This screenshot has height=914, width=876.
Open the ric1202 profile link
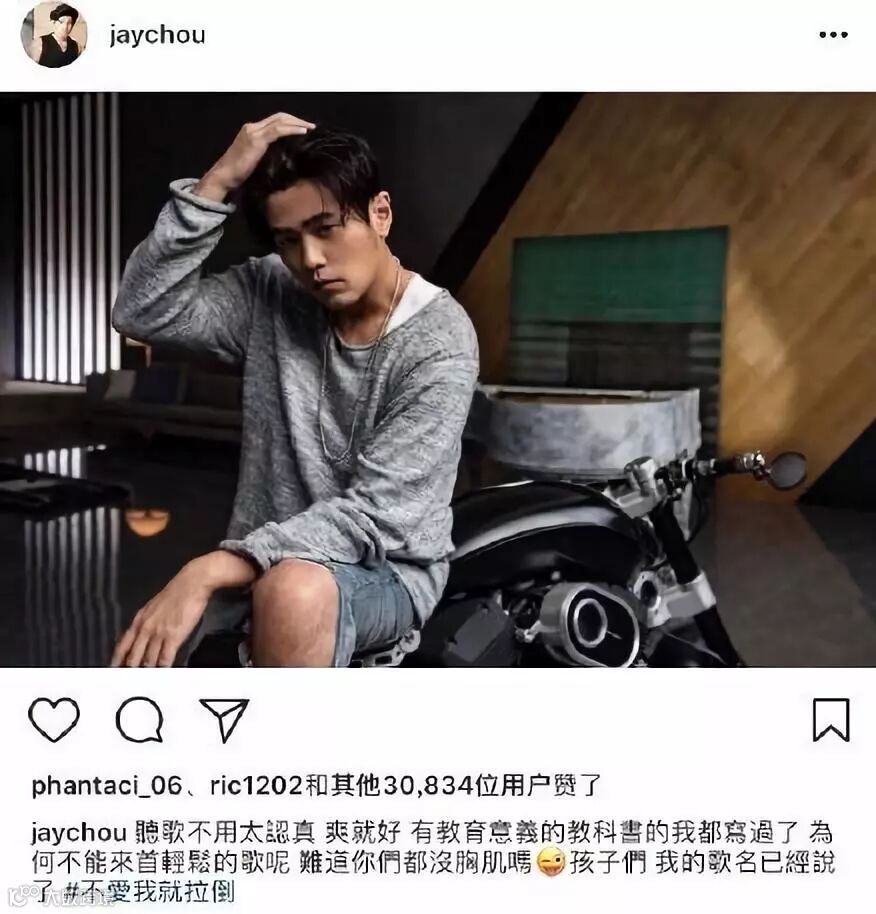(x=256, y=786)
